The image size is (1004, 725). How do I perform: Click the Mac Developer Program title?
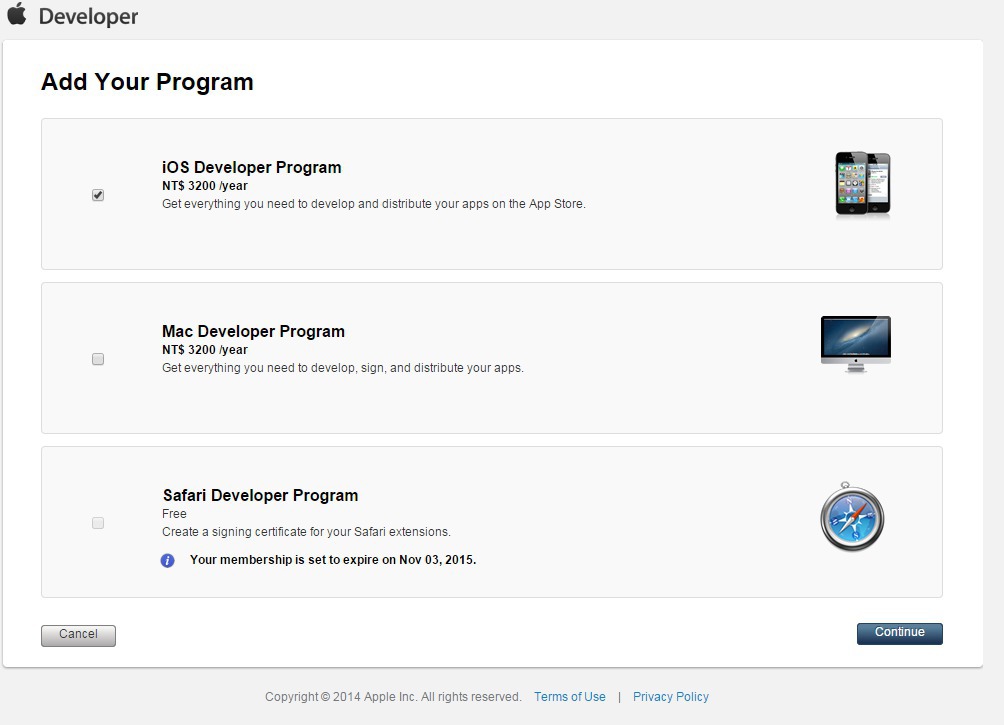tap(253, 331)
